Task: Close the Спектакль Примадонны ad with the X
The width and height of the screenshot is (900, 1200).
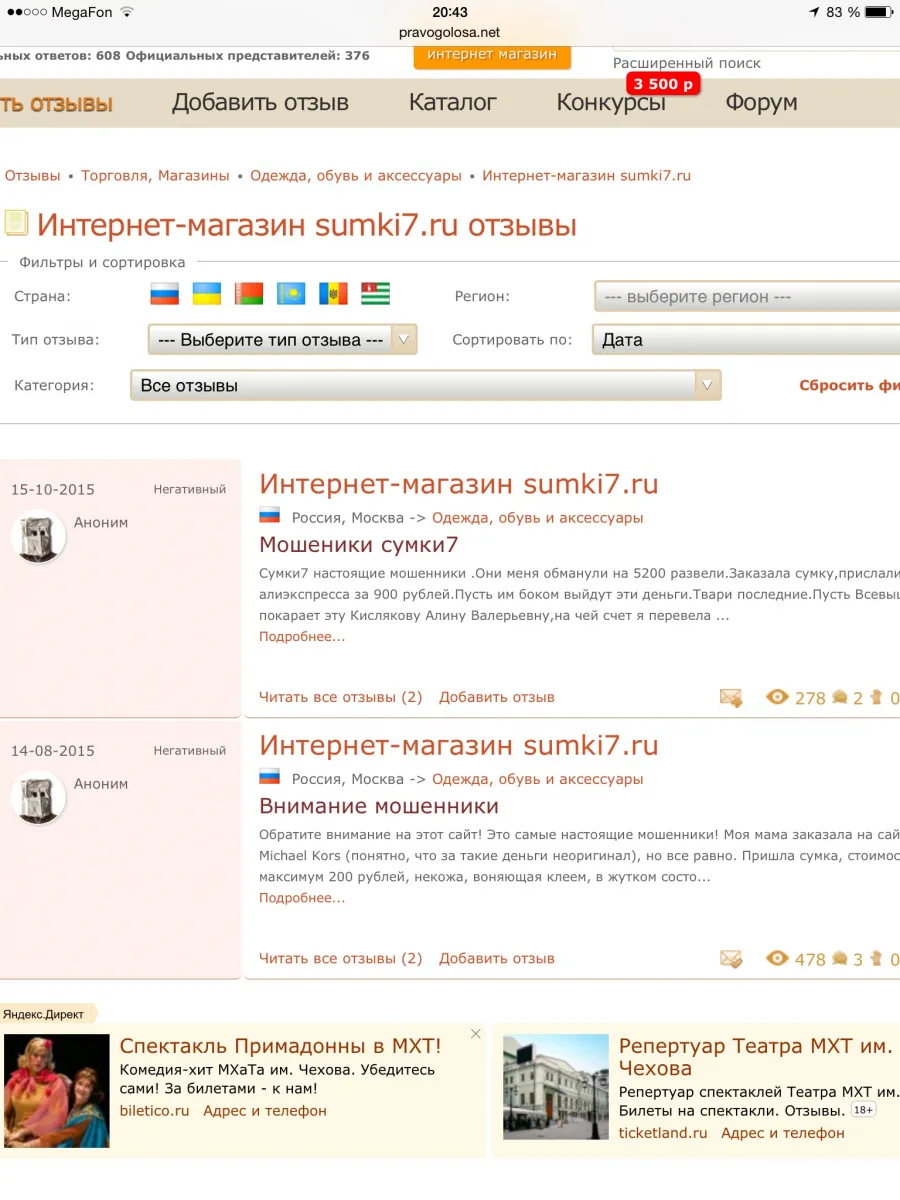Action: 476,1034
